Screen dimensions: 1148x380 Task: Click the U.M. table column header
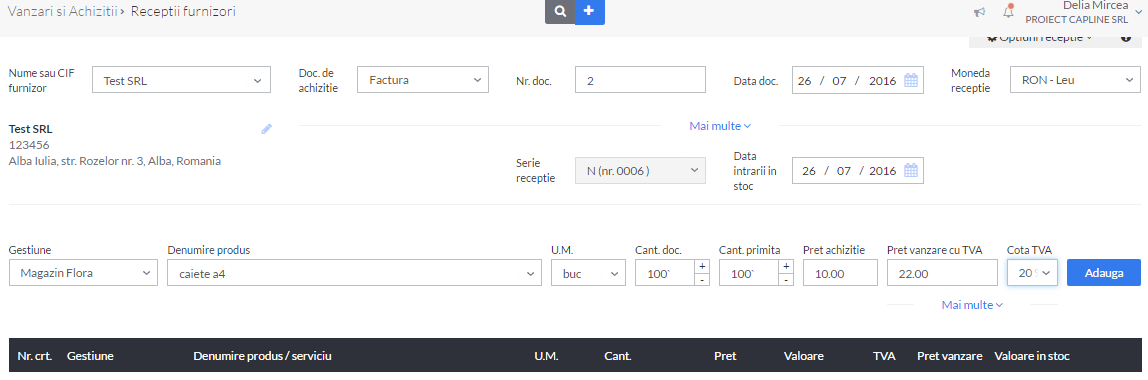[x=546, y=356]
